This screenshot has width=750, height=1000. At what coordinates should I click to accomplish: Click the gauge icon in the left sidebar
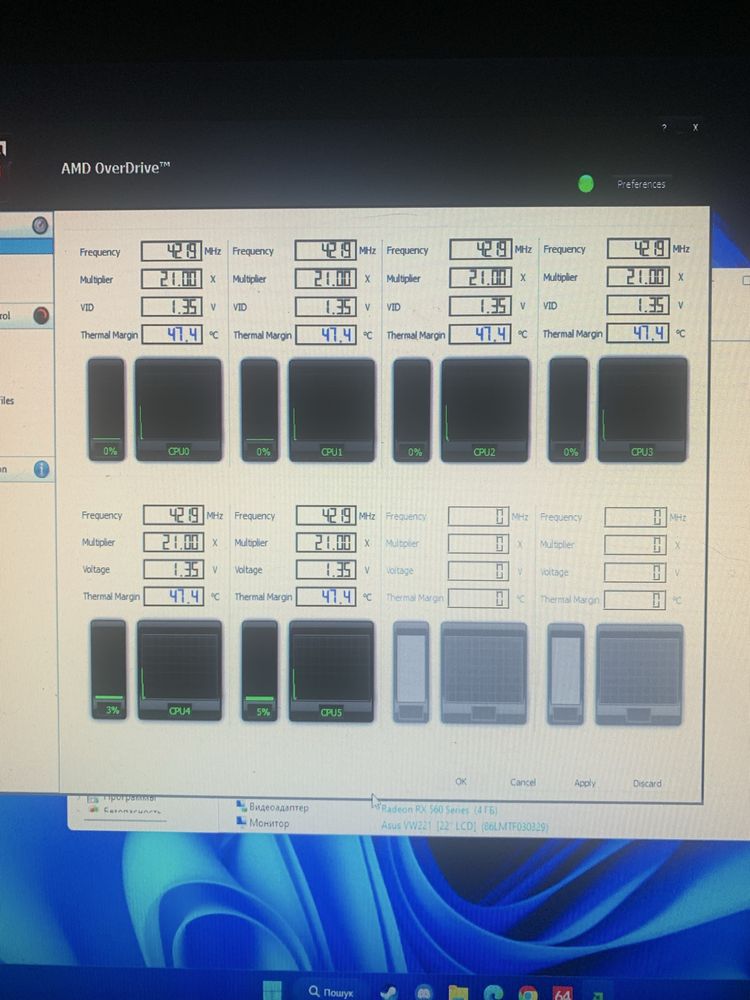point(40,225)
